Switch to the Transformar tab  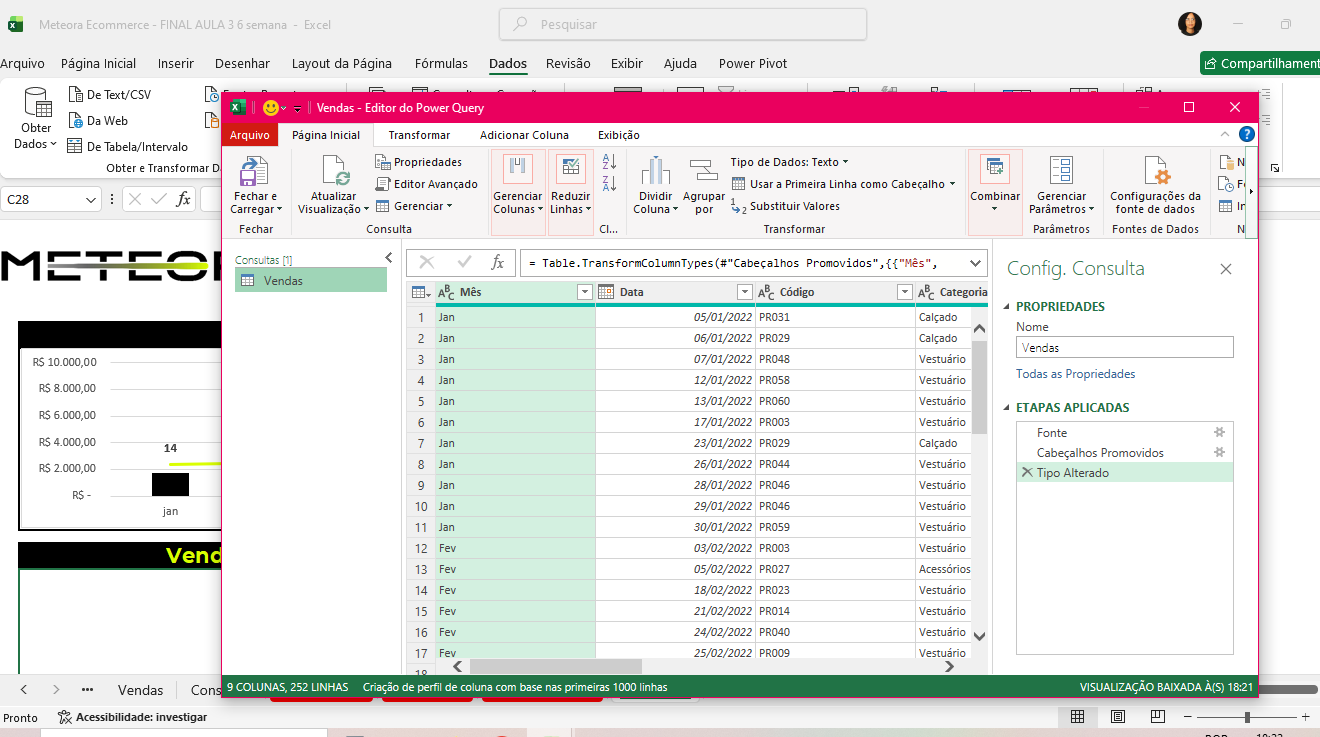tap(419, 135)
